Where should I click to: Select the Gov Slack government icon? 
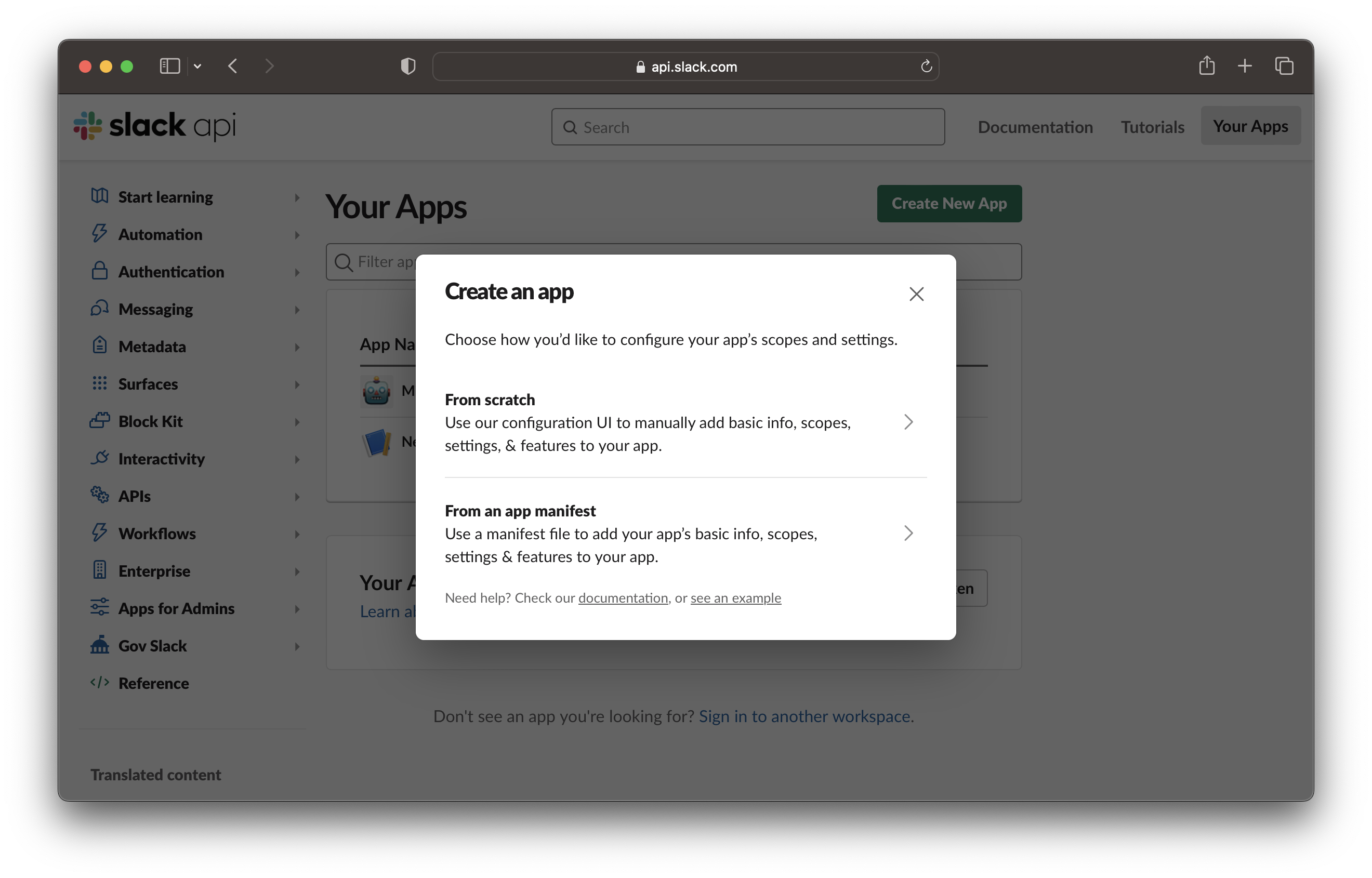[x=100, y=645]
